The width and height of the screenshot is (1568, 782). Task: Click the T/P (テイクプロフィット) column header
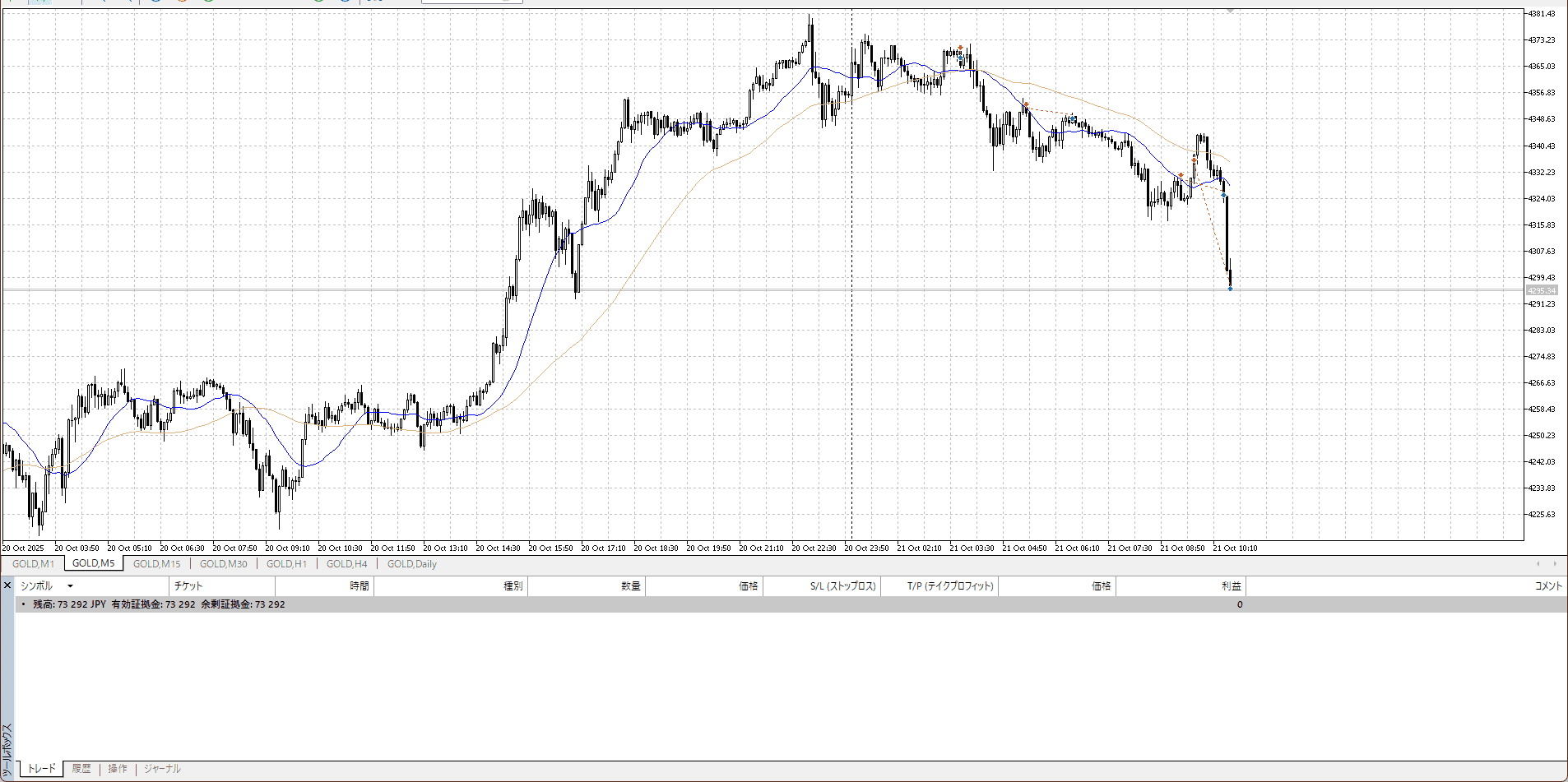coord(950,586)
